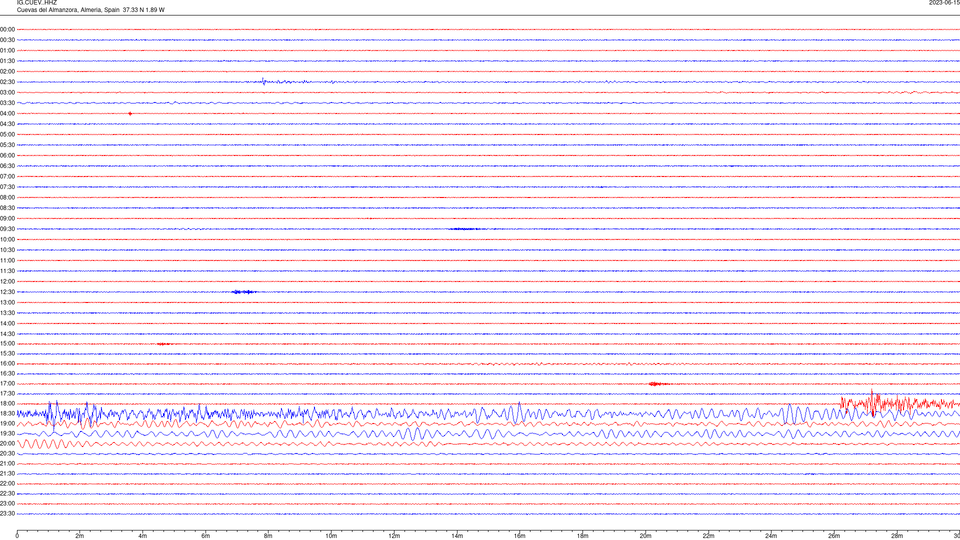Click the '09:30' time label
Screen dimensions: 960x540
[x=7, y=229]
